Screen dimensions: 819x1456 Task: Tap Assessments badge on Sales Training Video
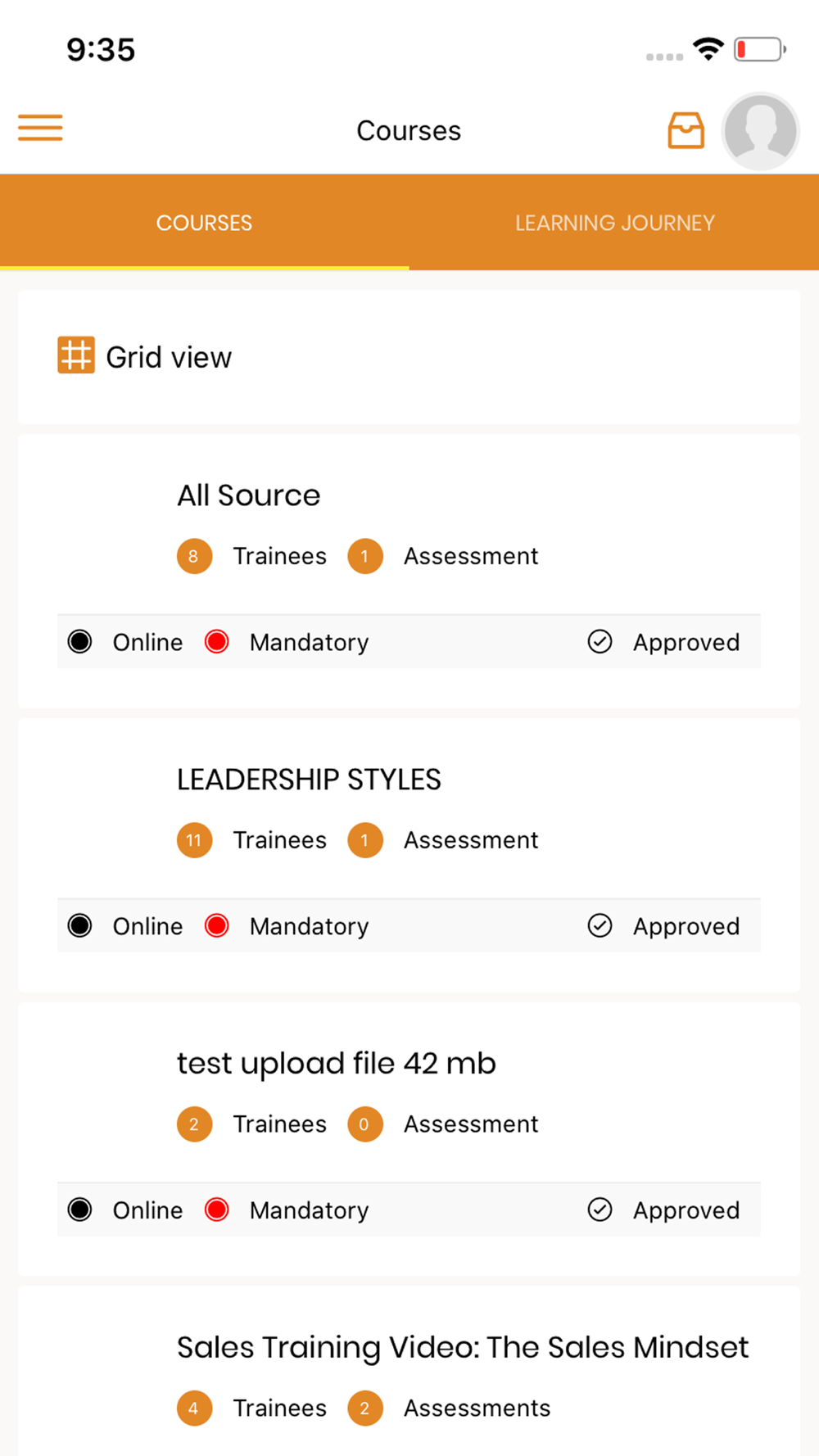pyautogui.click(x=365, y=1409)
